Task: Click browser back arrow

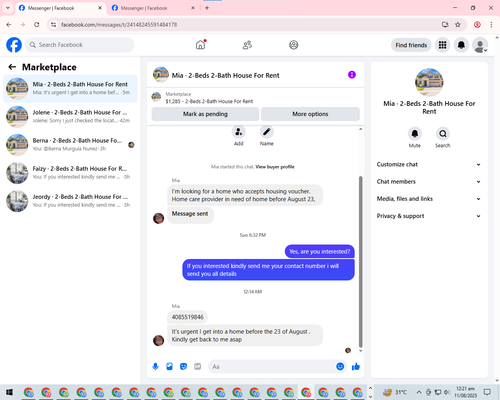Action: pyautogui.click(x=9, y=25)
